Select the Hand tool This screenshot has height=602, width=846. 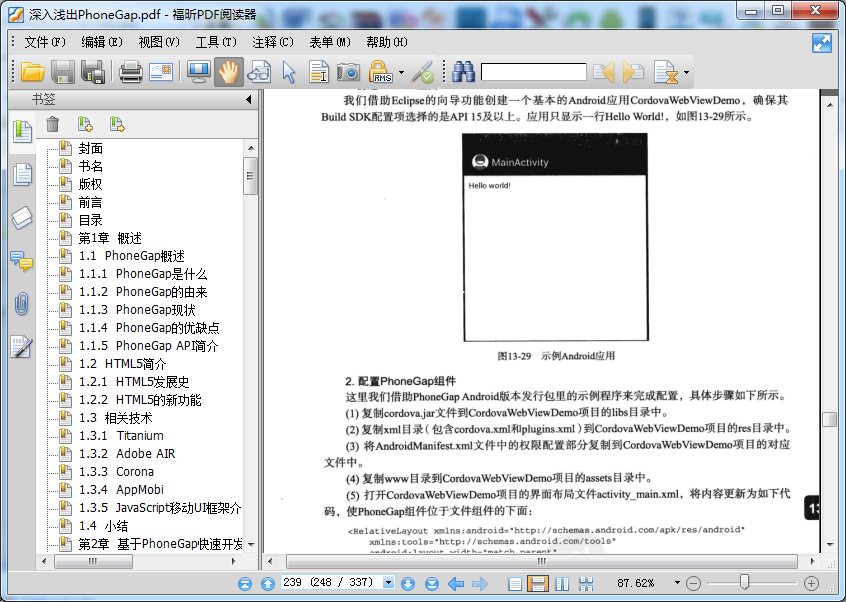tap(229, 72)
